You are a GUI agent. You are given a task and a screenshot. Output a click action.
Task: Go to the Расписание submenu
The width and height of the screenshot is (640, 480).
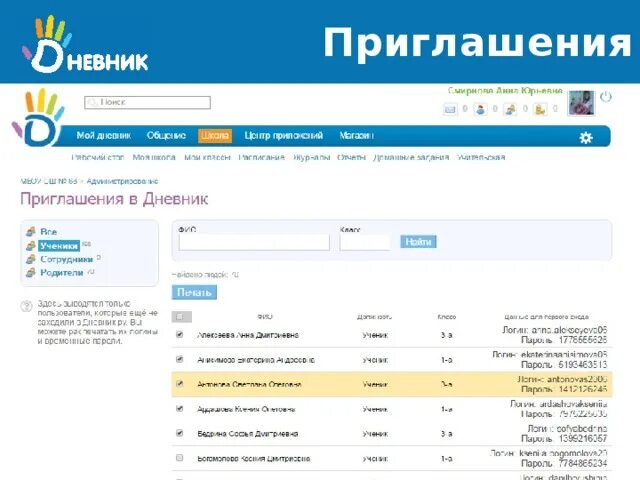coord(262,157)
